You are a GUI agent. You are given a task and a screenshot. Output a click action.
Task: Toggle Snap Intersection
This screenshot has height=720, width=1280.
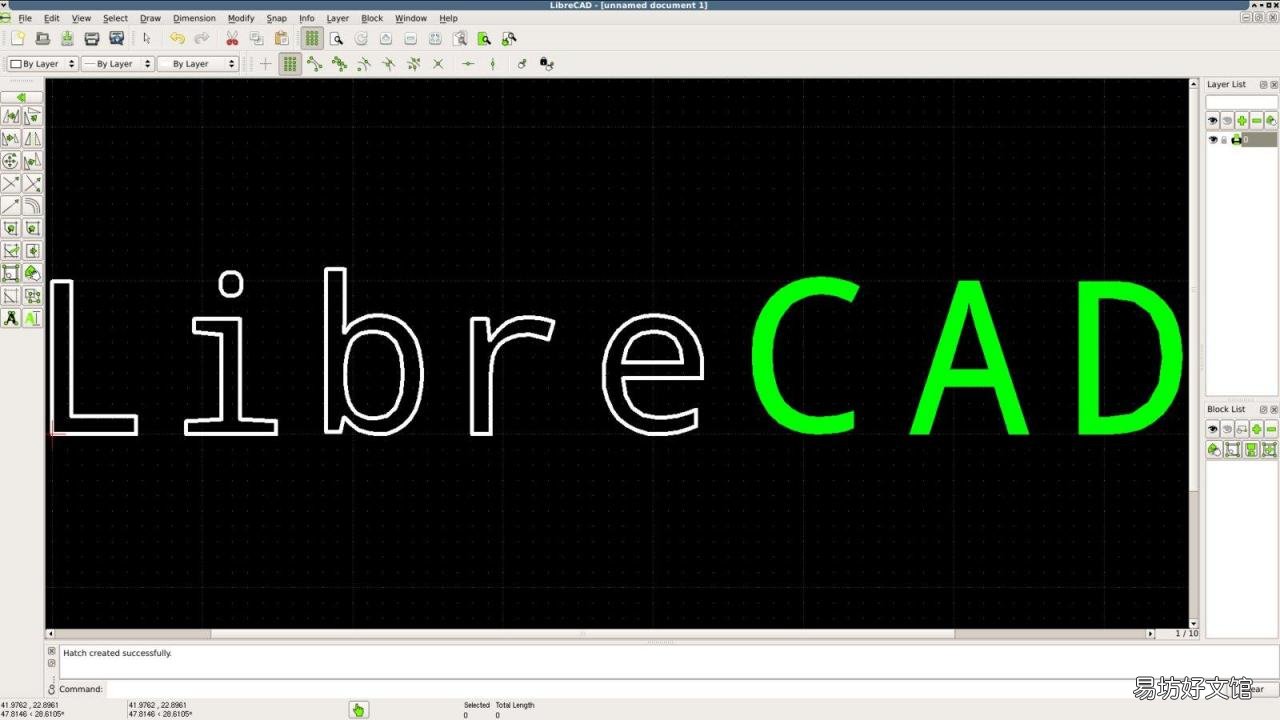click(438, 64)
